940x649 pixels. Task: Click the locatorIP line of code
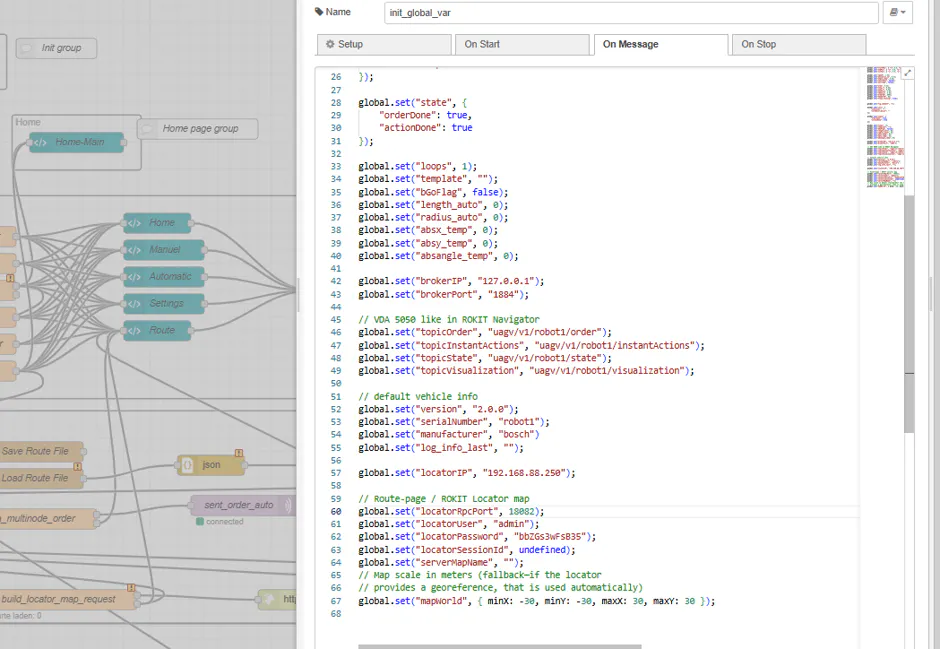click(467, 473)
